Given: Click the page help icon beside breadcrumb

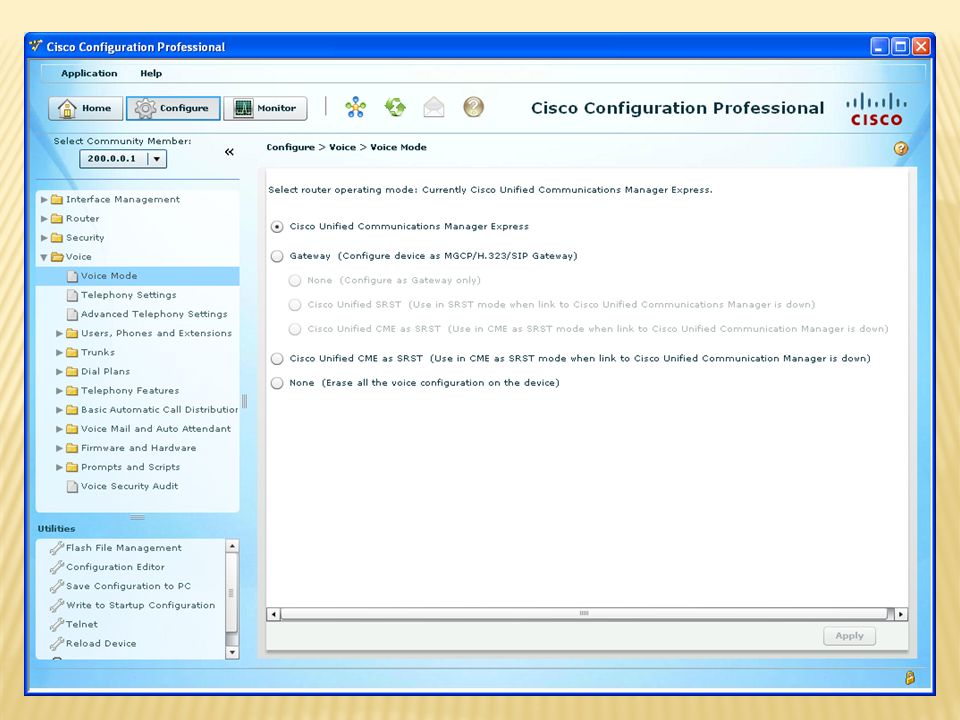Looking at the screenshot, I should coord(901,148).
